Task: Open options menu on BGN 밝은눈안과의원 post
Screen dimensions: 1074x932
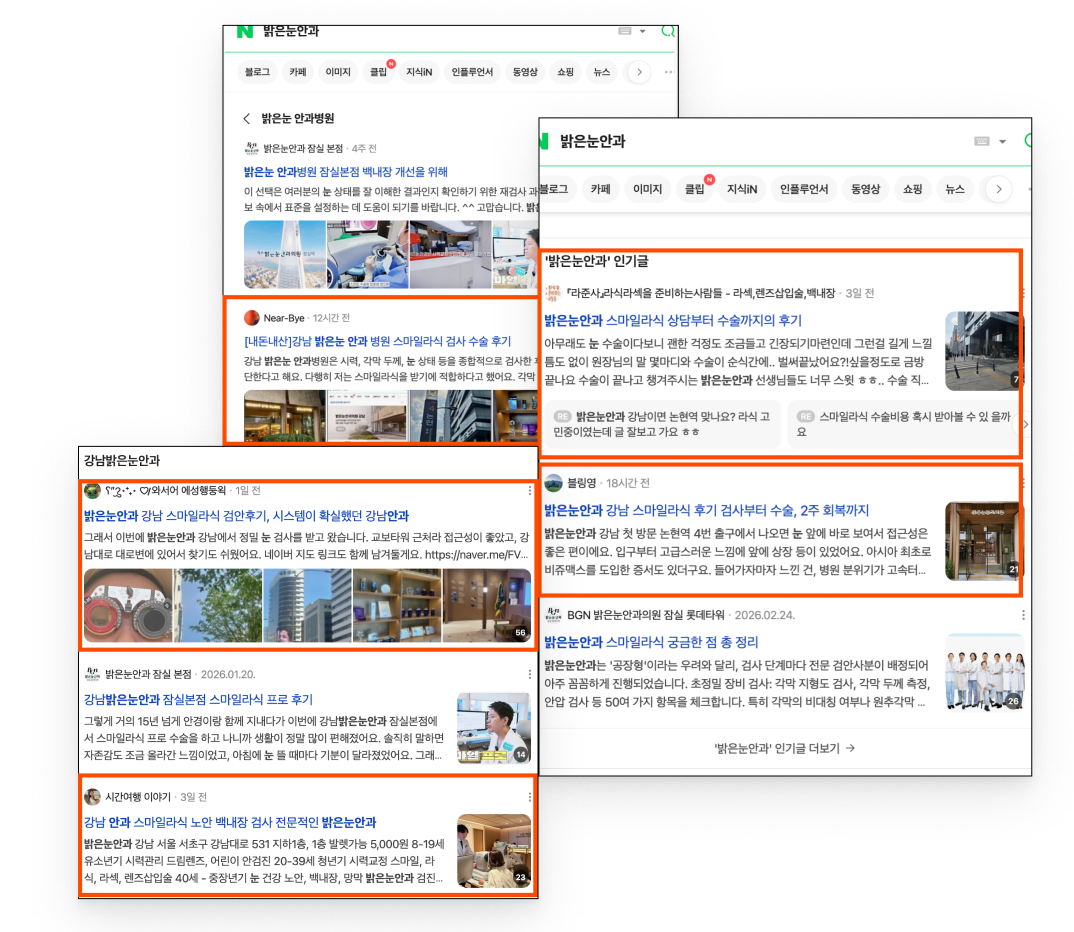Action: (x=1024, y=615)
